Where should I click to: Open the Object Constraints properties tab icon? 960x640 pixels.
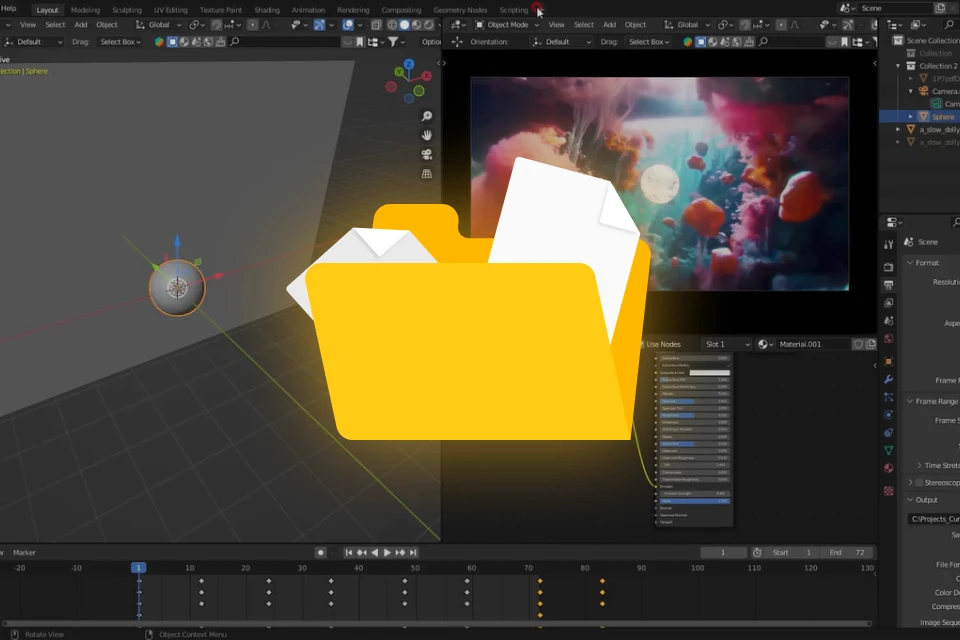pyautogui.click(x=888, y=432)
